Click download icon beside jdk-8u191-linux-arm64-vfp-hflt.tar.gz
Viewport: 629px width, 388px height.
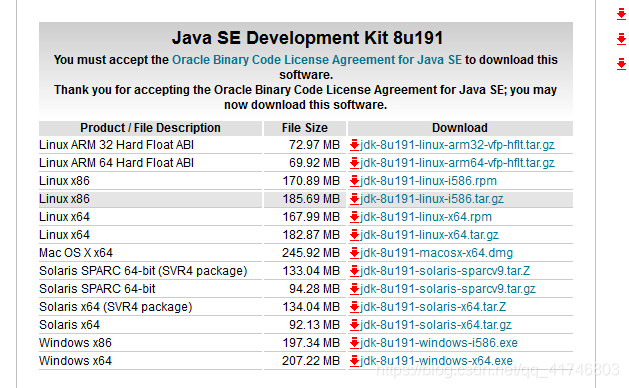[x=354, y=163]
